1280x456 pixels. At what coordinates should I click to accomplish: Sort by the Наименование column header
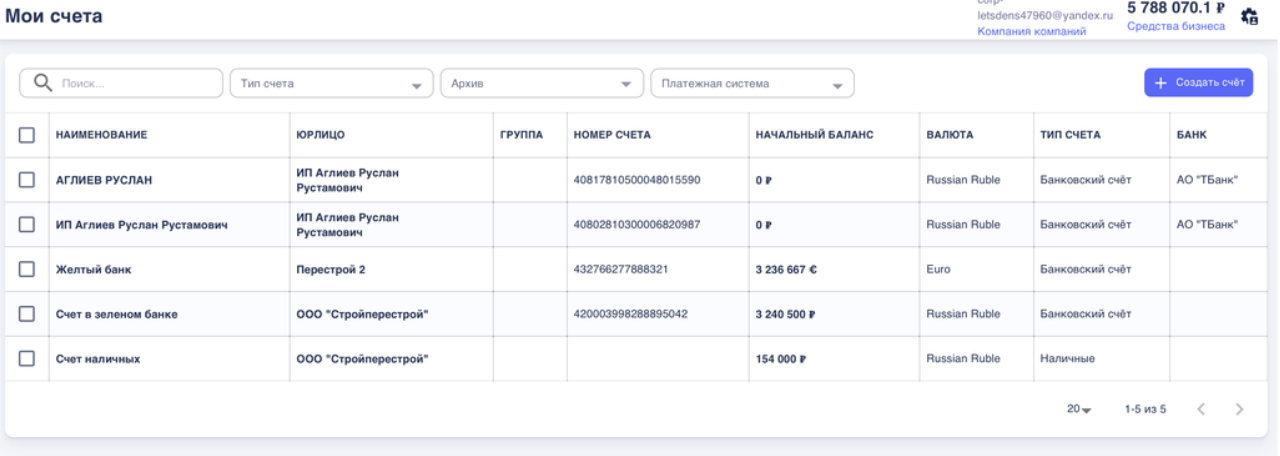click(x=102, y=135)
